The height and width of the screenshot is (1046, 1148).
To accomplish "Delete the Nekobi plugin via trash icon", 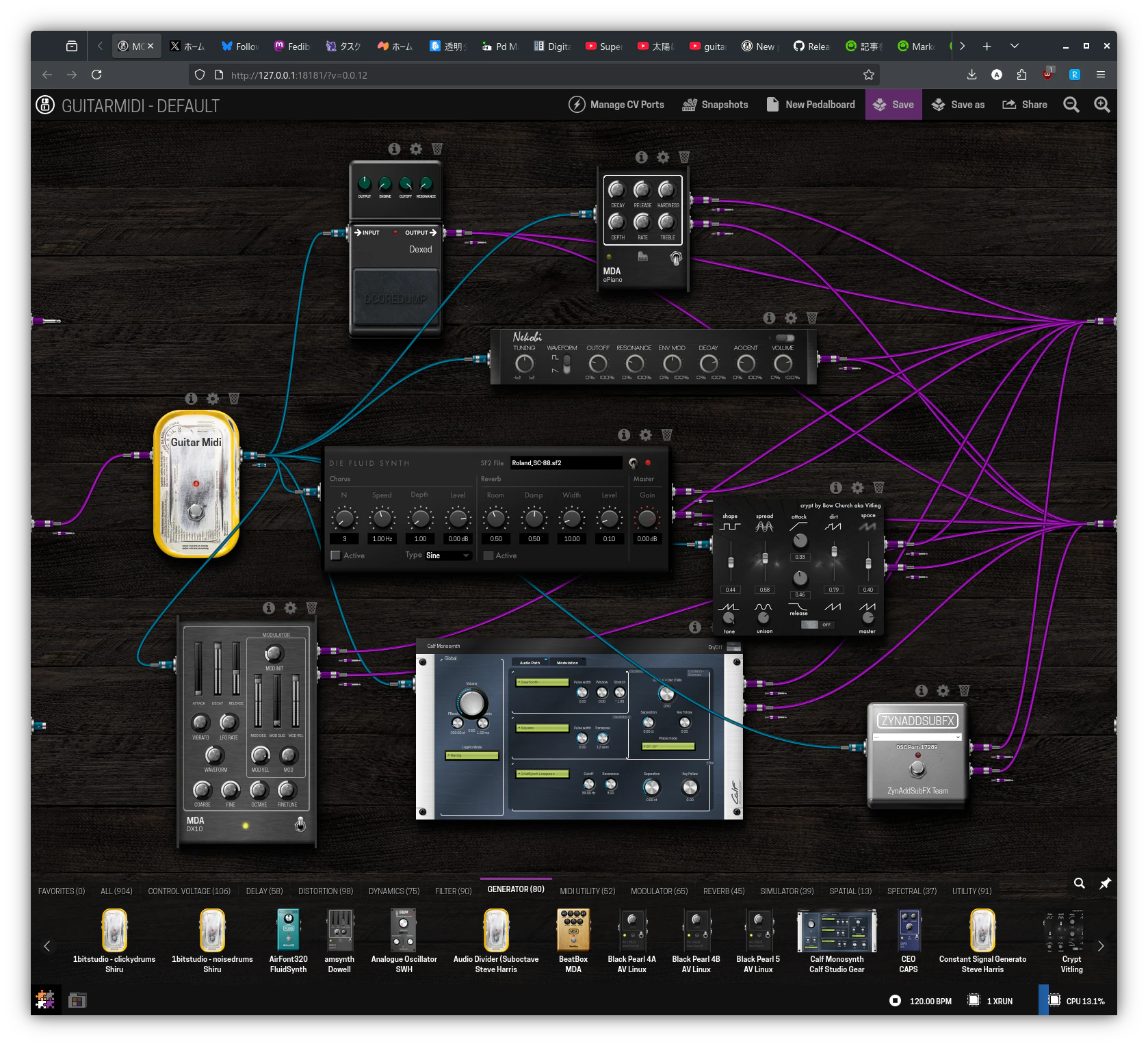I will point(812,318).
